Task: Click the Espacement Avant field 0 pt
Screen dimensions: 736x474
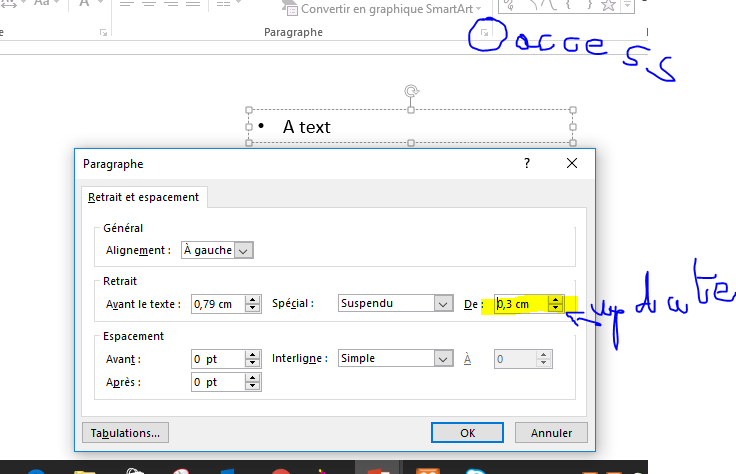Action: (x=218, y=359)
